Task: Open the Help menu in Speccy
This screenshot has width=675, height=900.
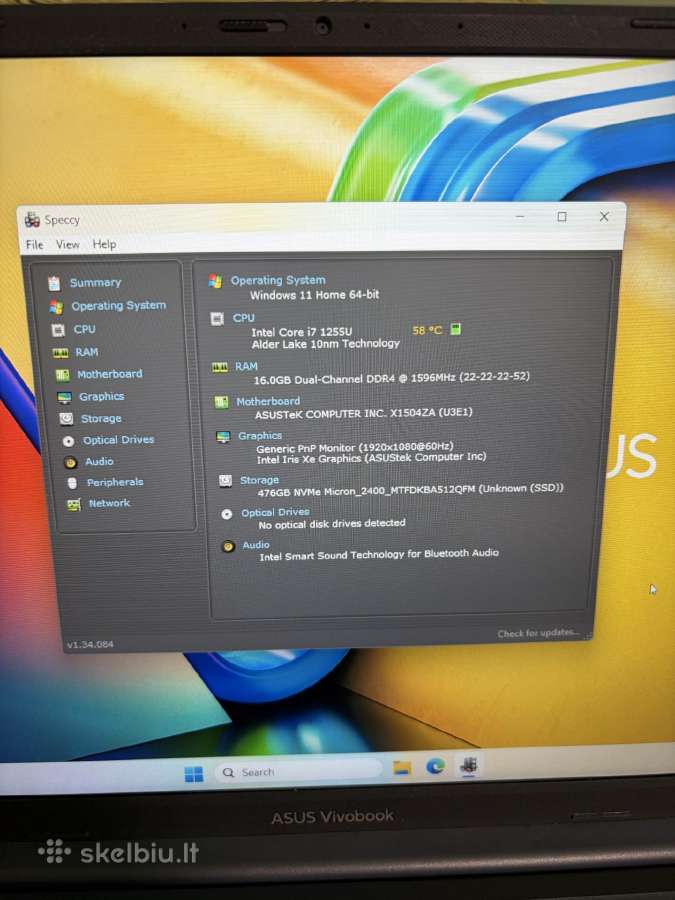Action: (x=104, y=245)
